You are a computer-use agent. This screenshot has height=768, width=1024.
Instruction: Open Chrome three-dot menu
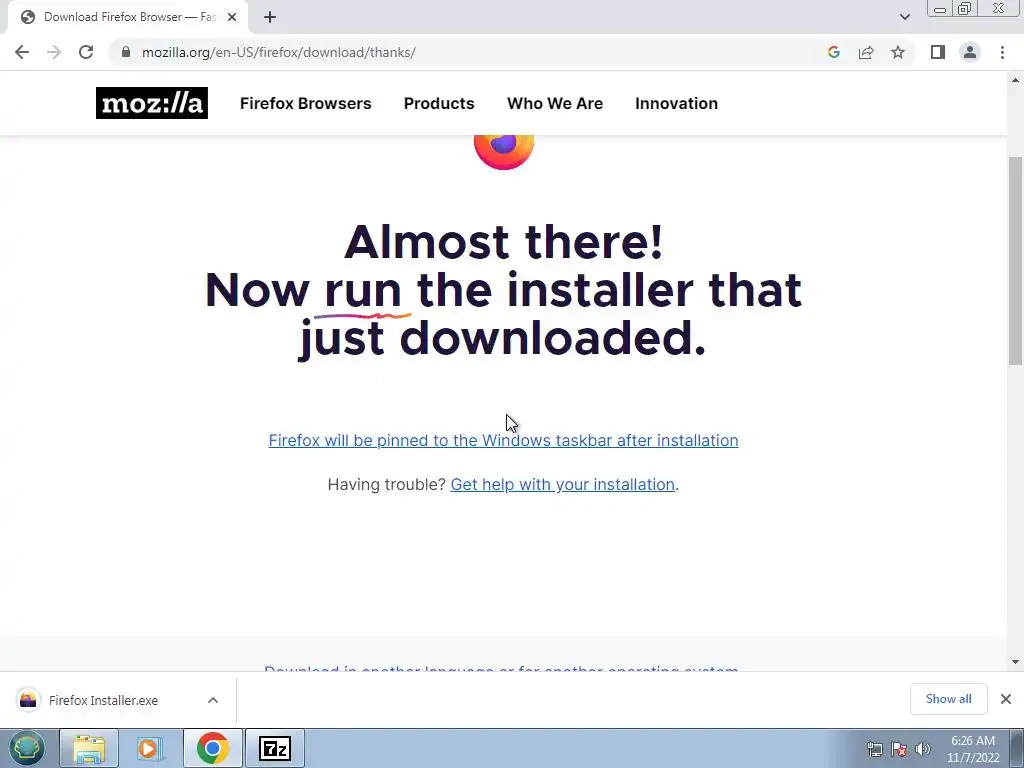click(1002, 52)
